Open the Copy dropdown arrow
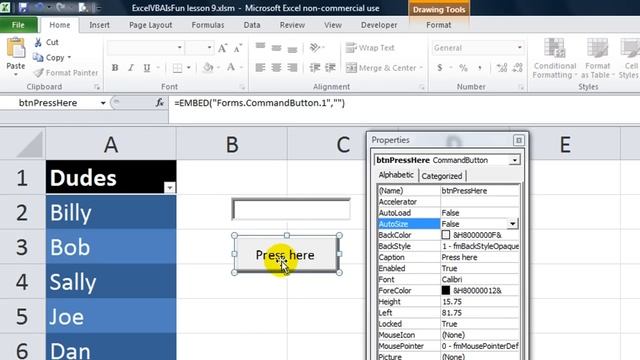 [x=69, y=58]
